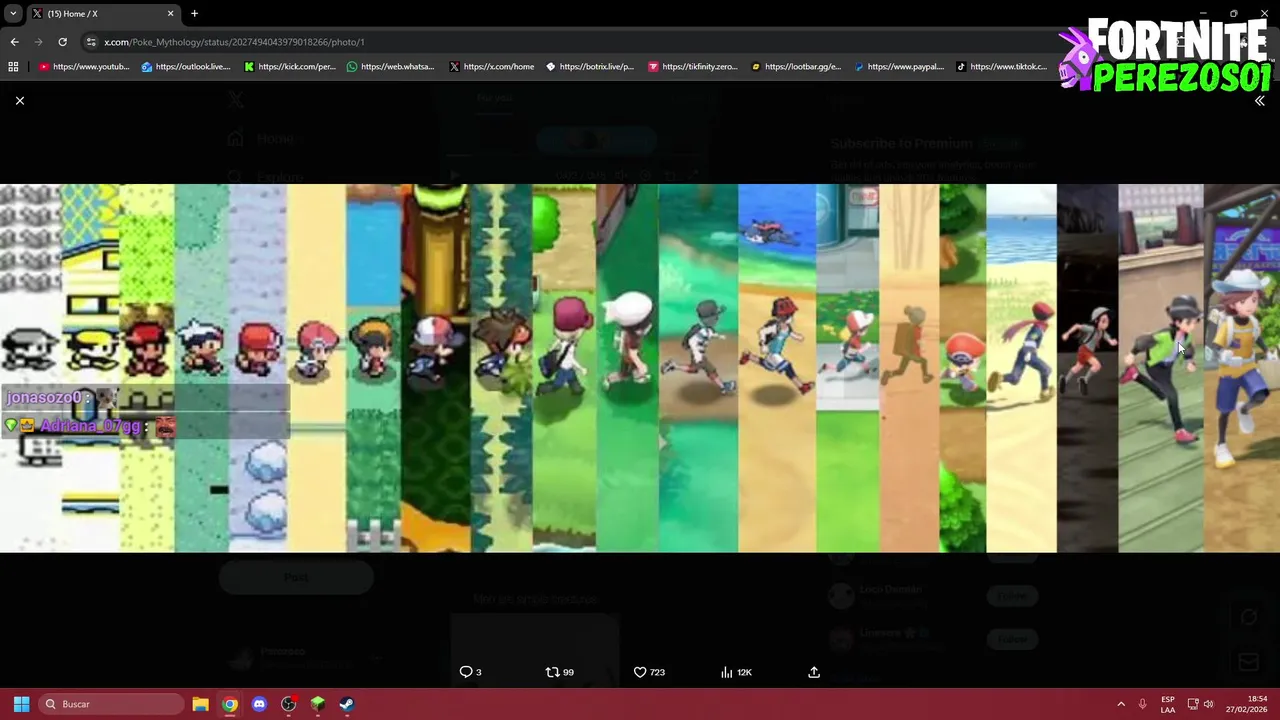Click the microphone tray icon
The width and height of the screenshot is (1280, 720).
1142,704
